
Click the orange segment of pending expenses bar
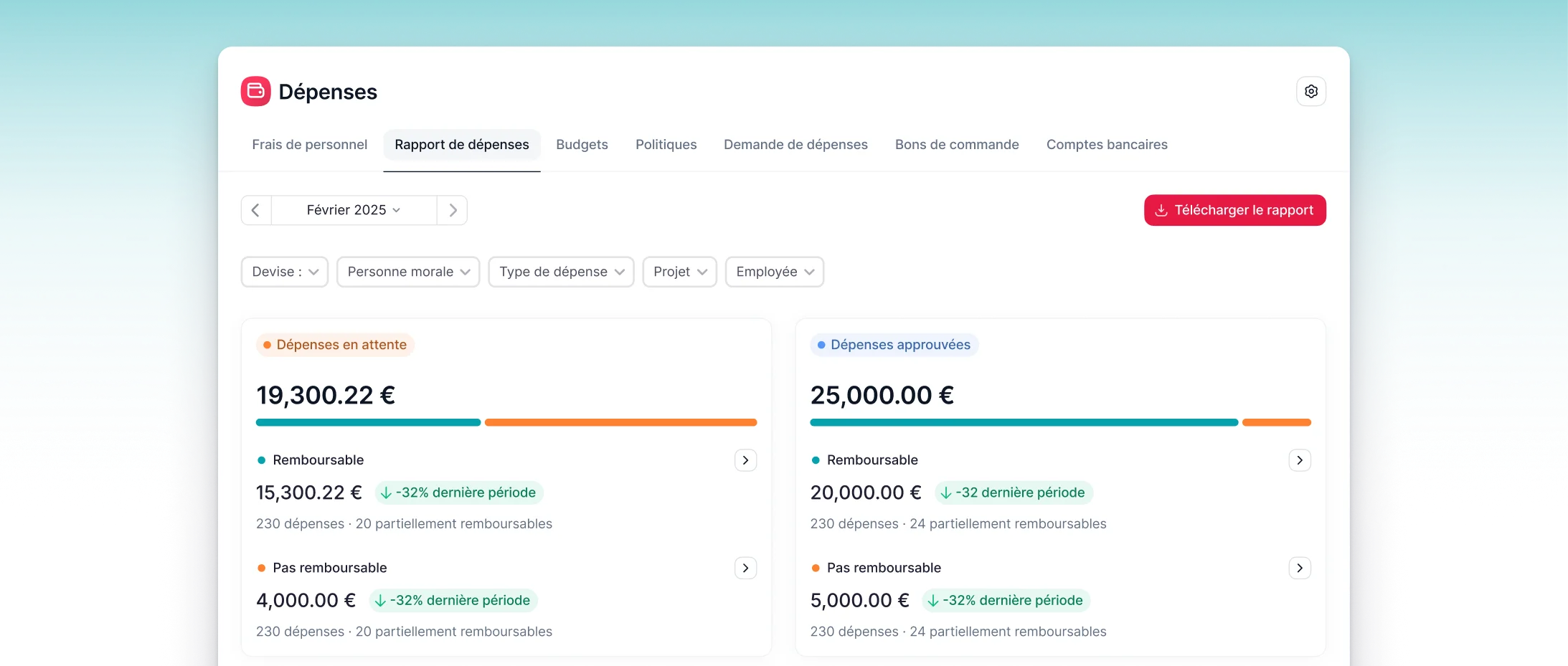620,422
